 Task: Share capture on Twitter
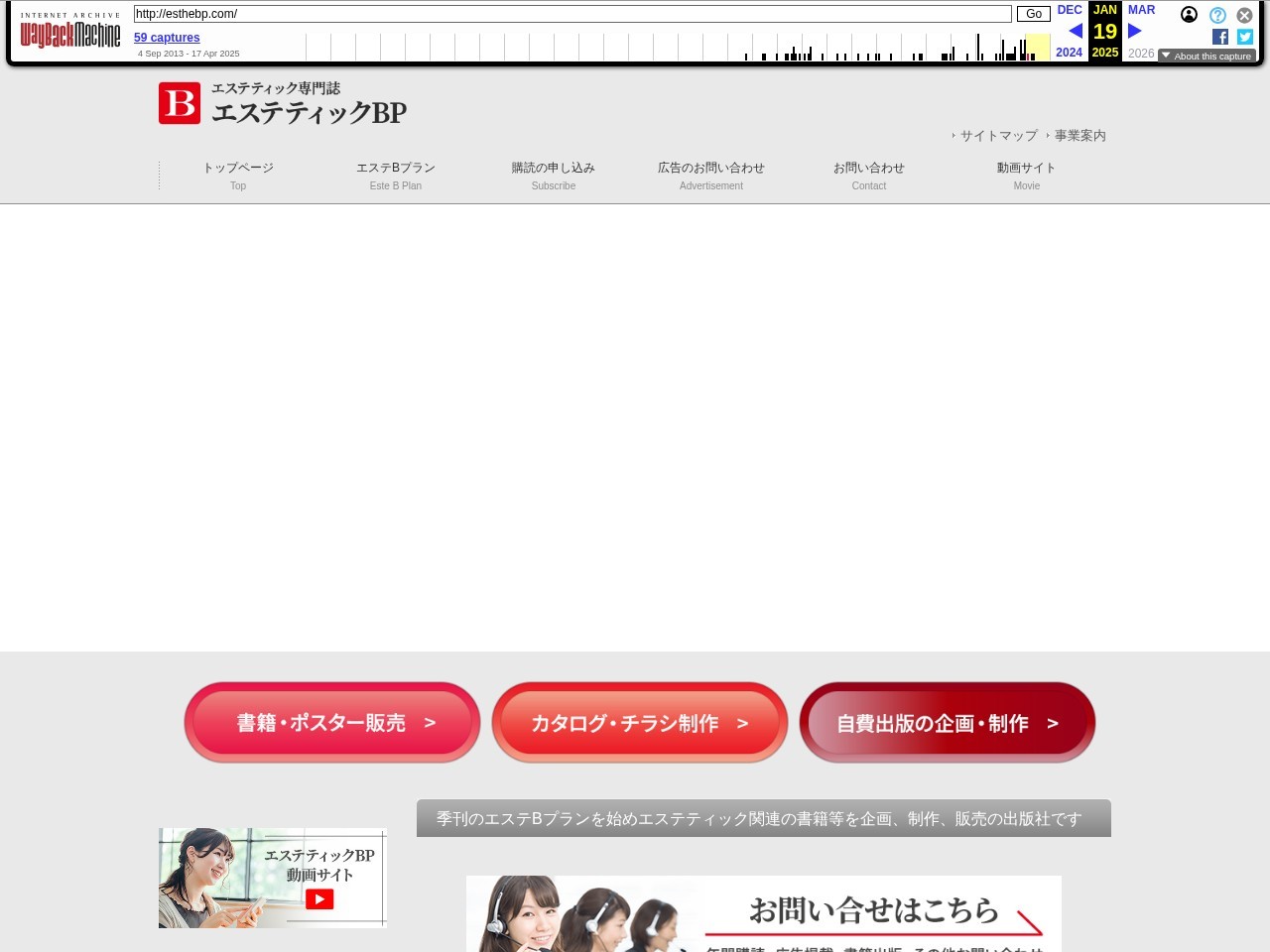[x=1245, y=37]
